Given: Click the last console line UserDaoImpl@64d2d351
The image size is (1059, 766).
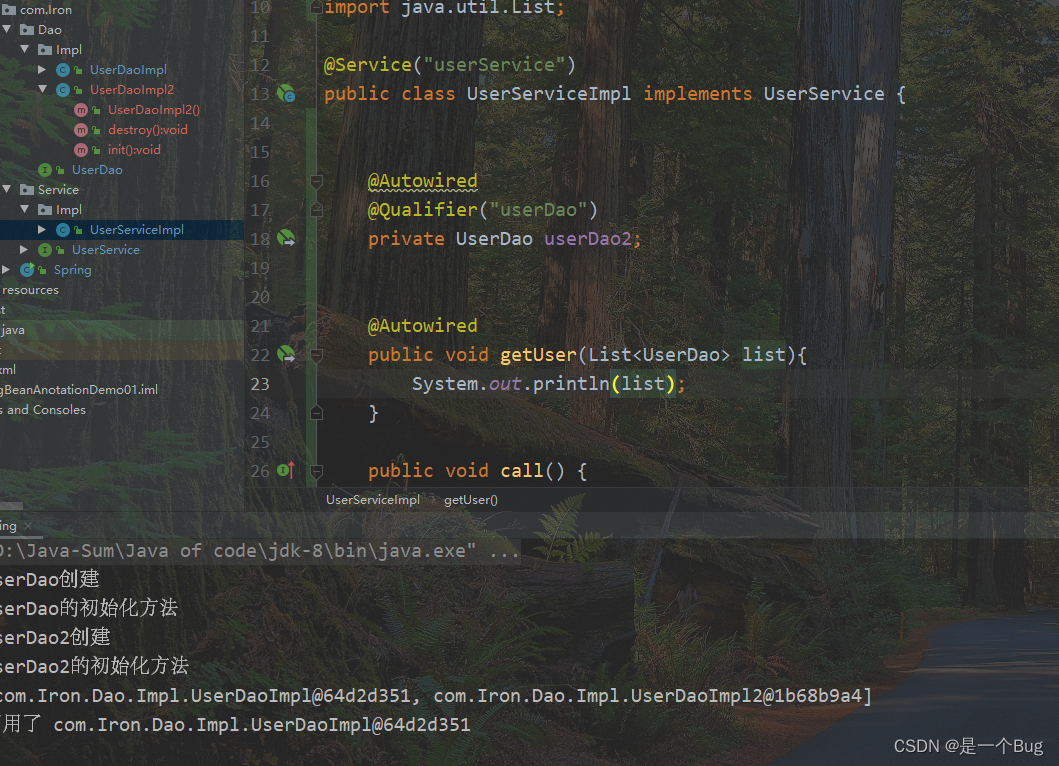Looking at the screenshot, I should 235,725.
